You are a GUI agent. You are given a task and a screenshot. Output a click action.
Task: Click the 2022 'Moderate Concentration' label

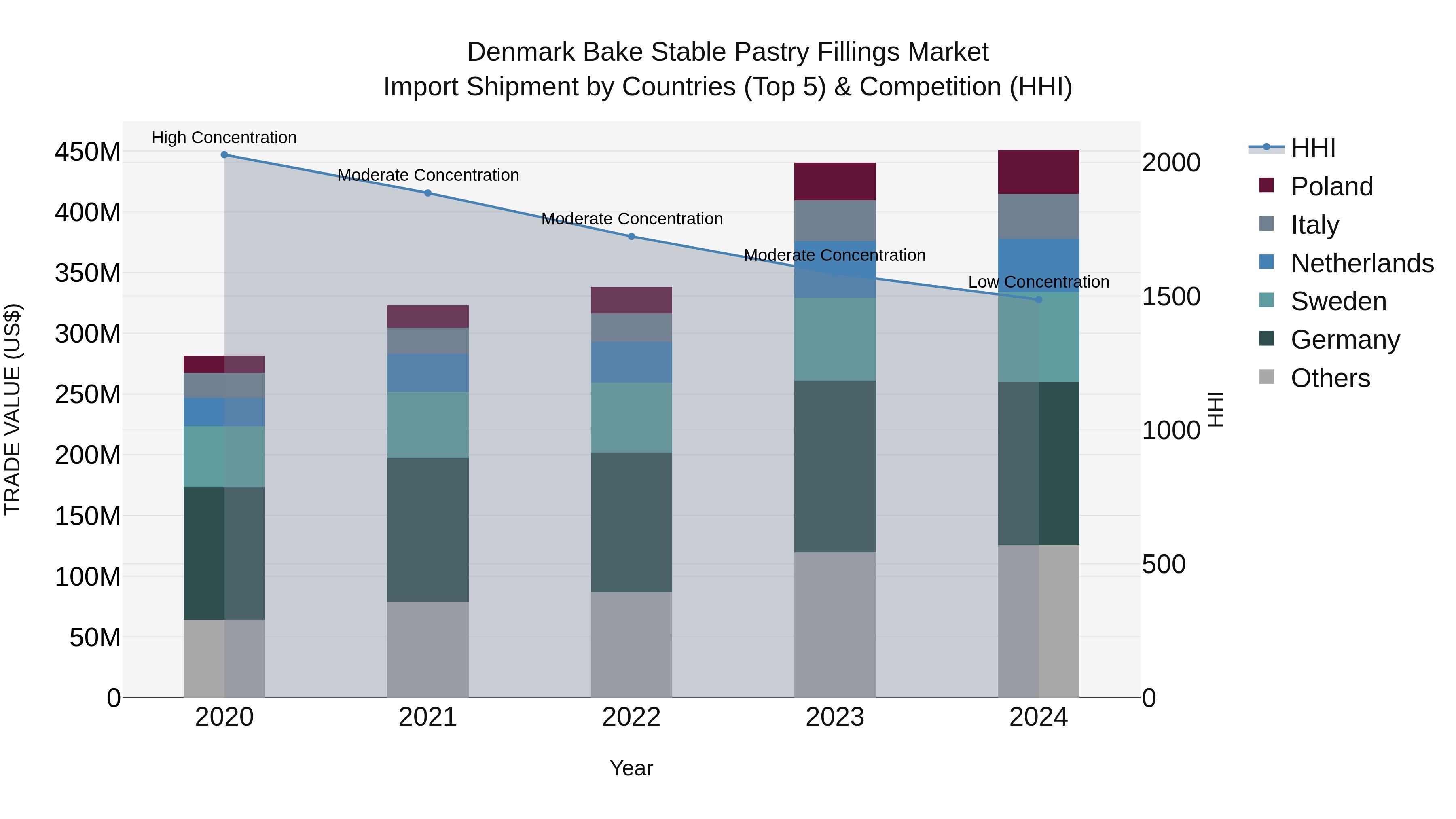pos(631,219)
